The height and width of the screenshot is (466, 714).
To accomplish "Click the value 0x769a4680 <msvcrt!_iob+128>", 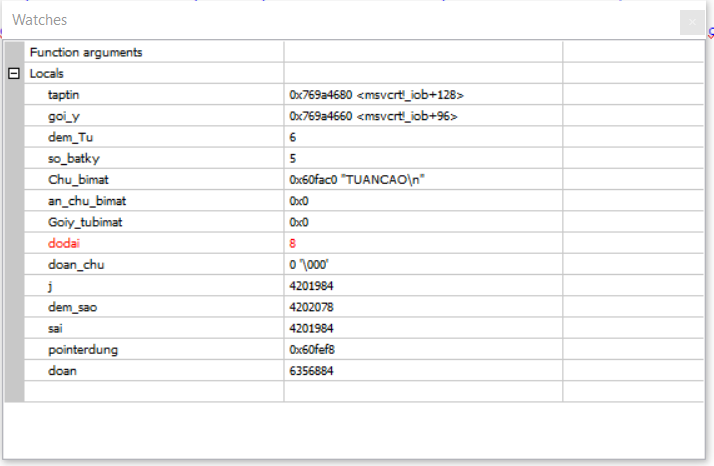I will tap(377, 95).
